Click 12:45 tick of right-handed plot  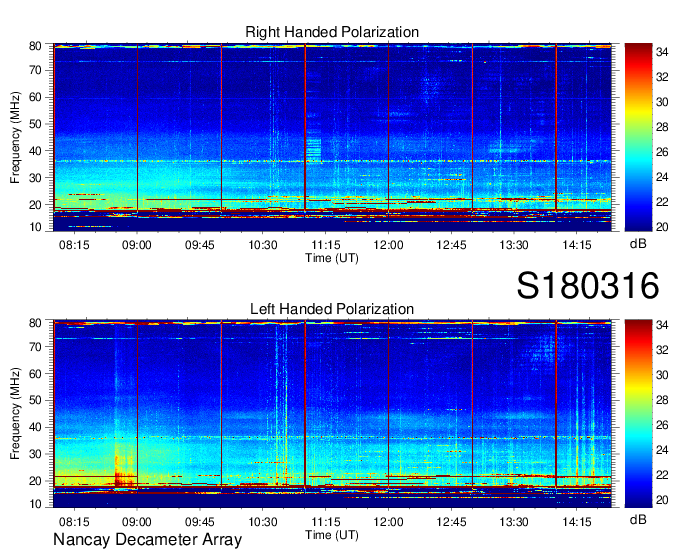[x=451, y=245]
